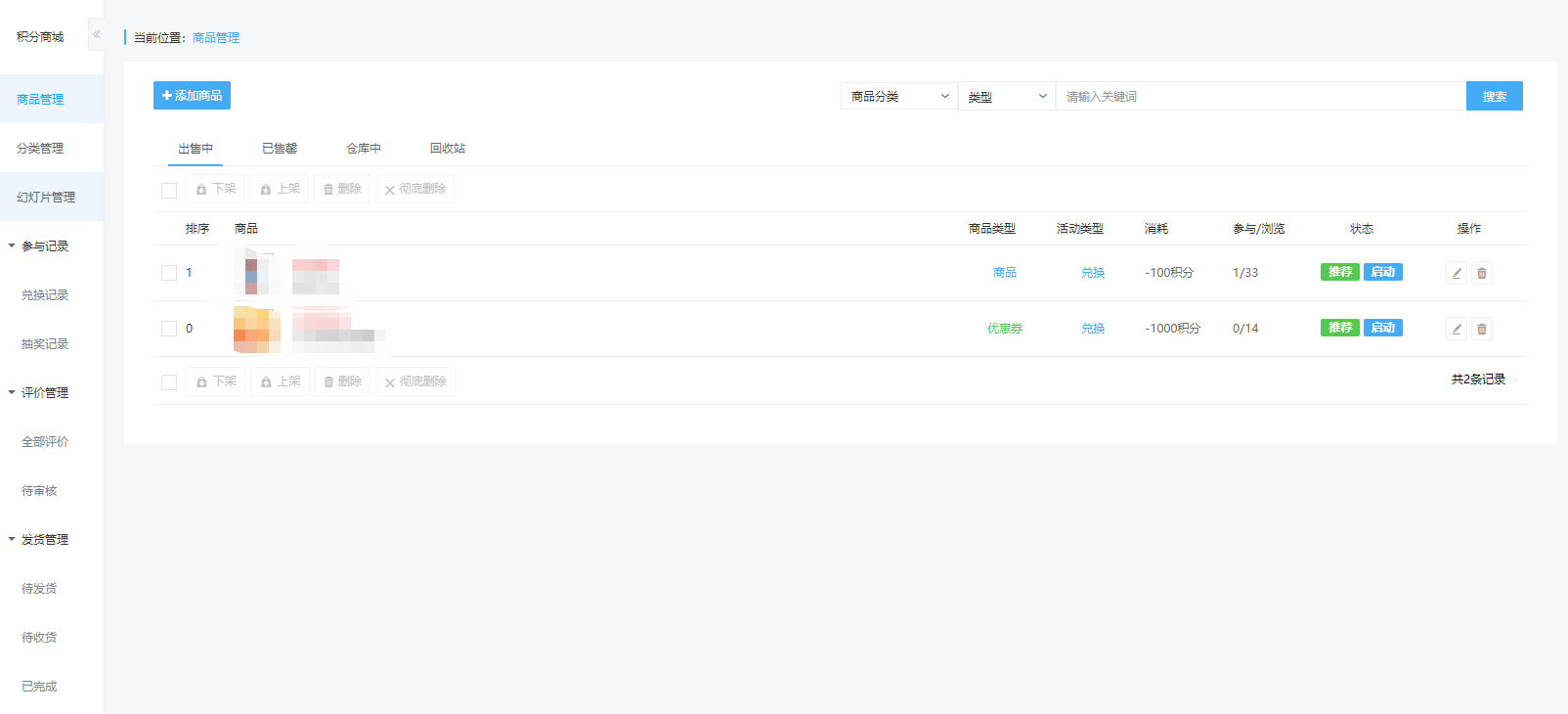Switch to the 出售中 tab
Screen dimensions: 1568x714
(196, 149)
